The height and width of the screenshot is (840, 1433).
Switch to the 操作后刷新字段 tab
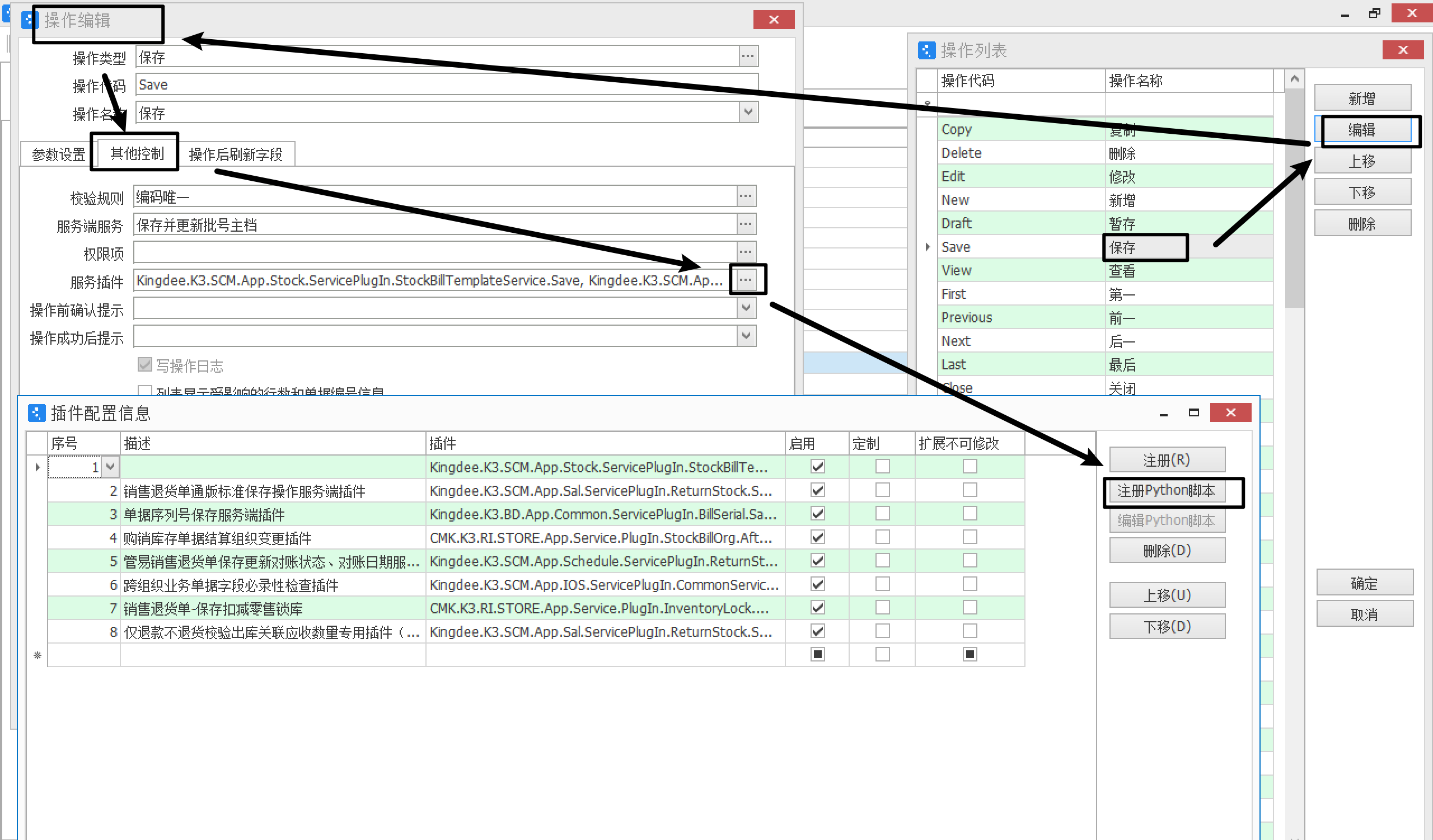click(x=236, y=154)
